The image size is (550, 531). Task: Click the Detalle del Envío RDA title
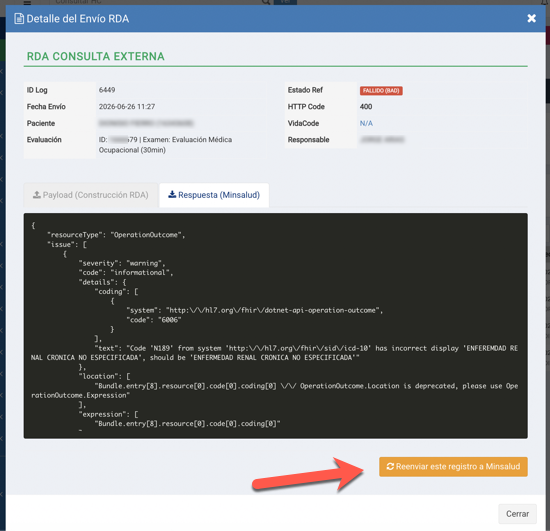[x=78, y=19]
